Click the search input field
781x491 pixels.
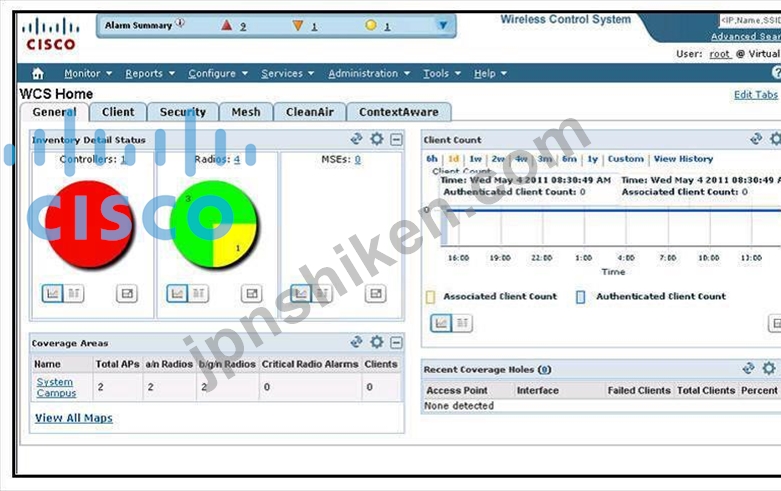(750, 20)
